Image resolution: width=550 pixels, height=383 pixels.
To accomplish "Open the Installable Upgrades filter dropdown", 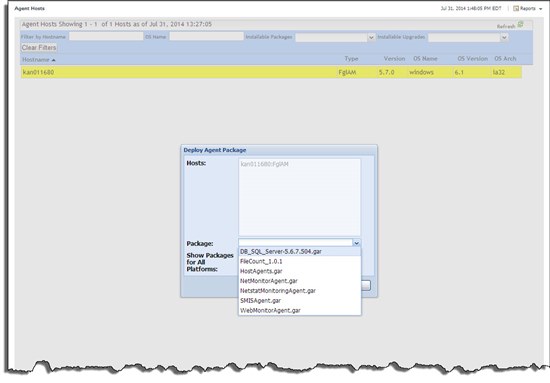I will (504, 37).
